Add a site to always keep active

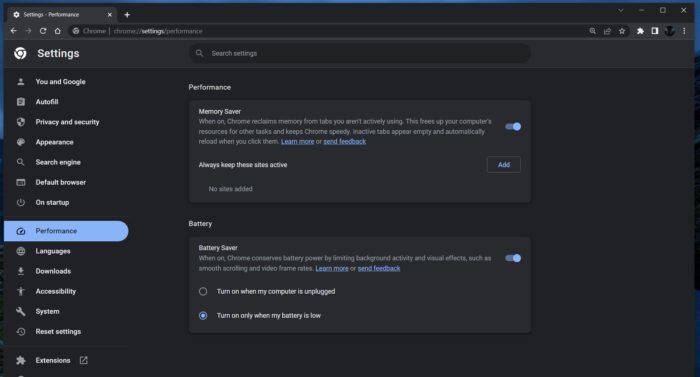(x=504, y=164)
